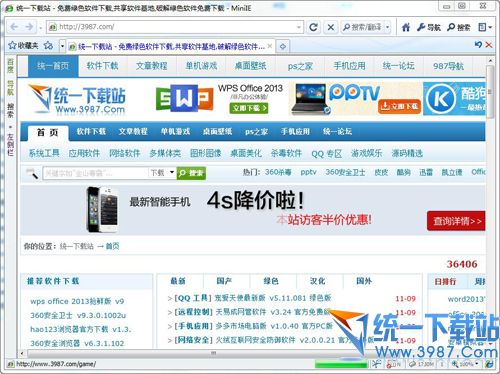Switch to the 绿色 software list tab
The image size is (500, 374).
tap(271, 281)
